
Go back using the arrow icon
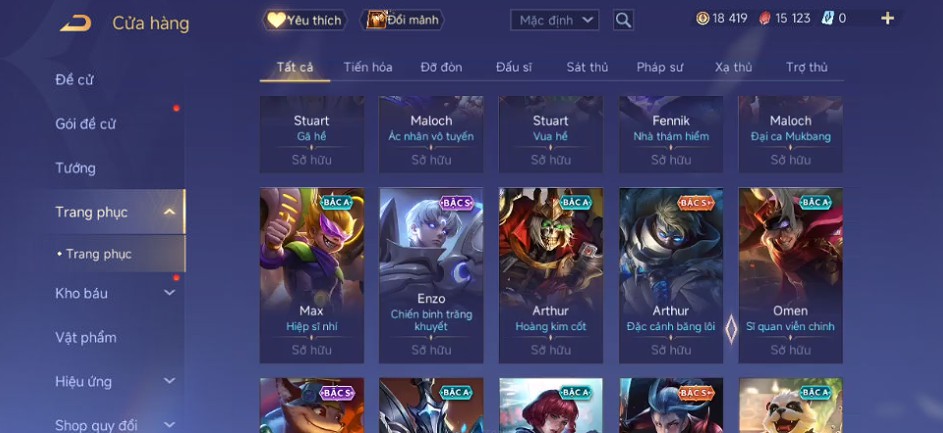[x=76, y=23]
